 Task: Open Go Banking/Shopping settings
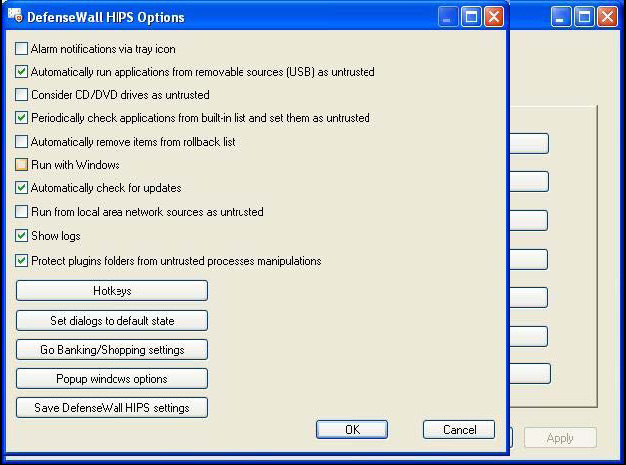point(112,350)
